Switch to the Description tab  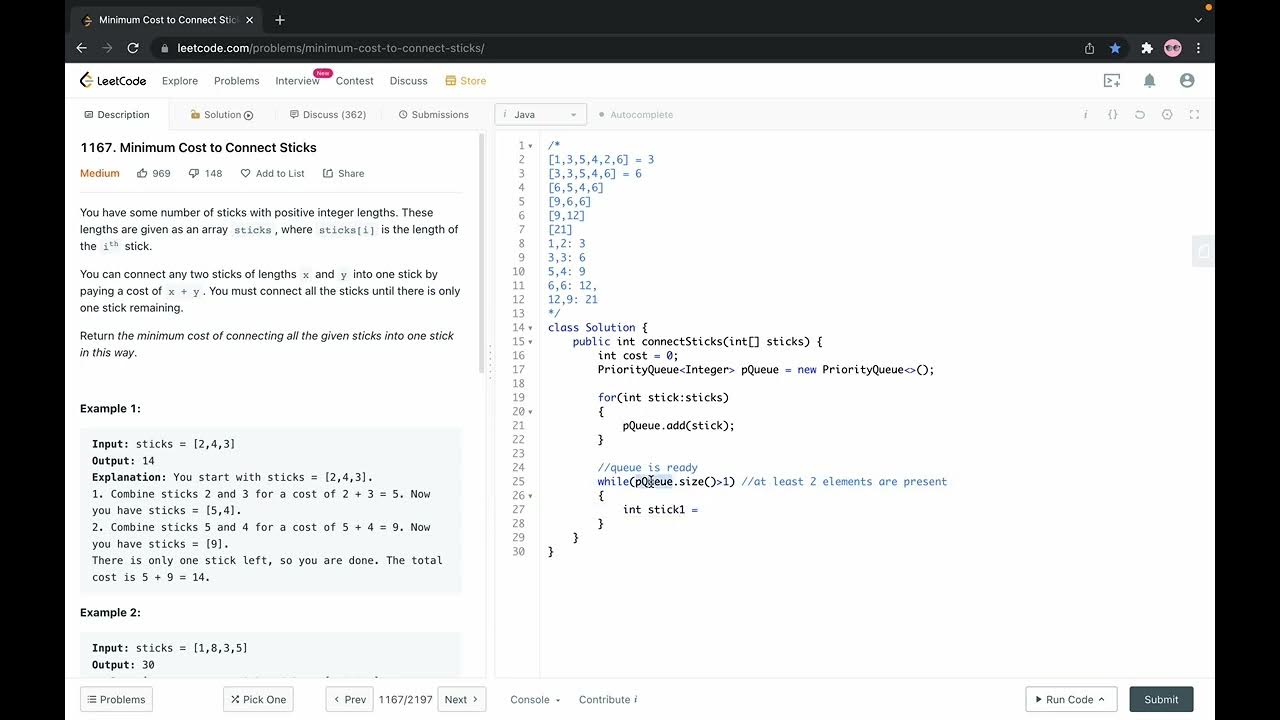click(117, 115)
